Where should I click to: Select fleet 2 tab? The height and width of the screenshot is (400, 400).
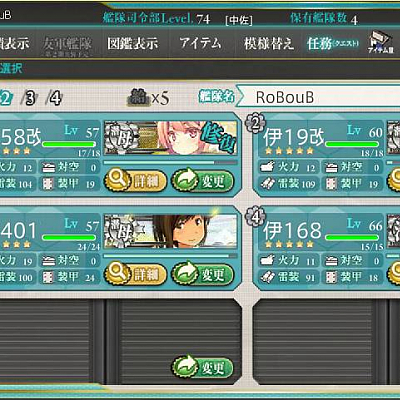6,98
